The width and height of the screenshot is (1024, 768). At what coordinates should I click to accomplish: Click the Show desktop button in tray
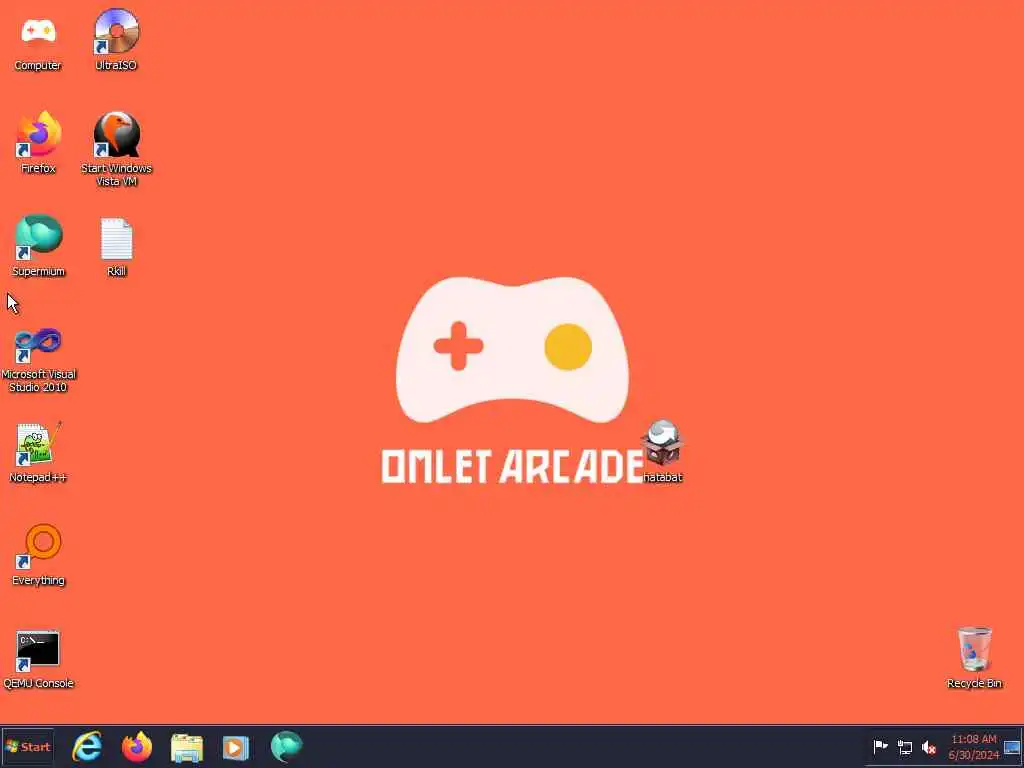[x=1012, y=747]
